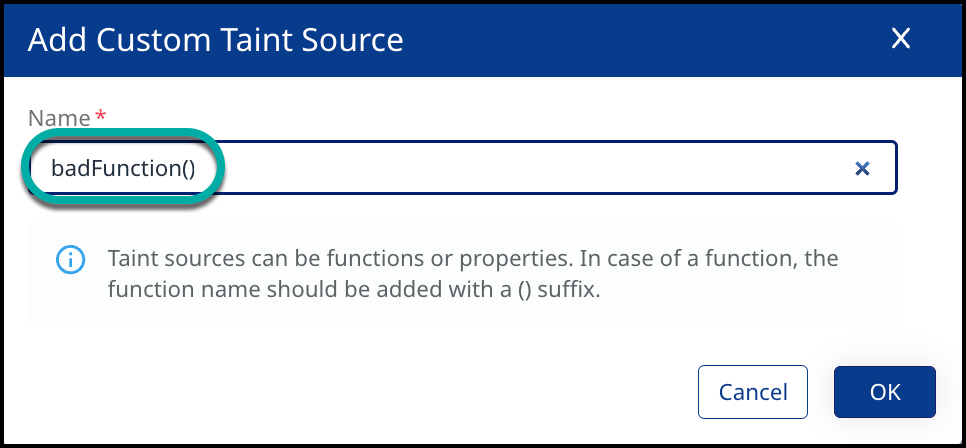
Task: Click the blue title bar's empty area
Action: [640, 40]
